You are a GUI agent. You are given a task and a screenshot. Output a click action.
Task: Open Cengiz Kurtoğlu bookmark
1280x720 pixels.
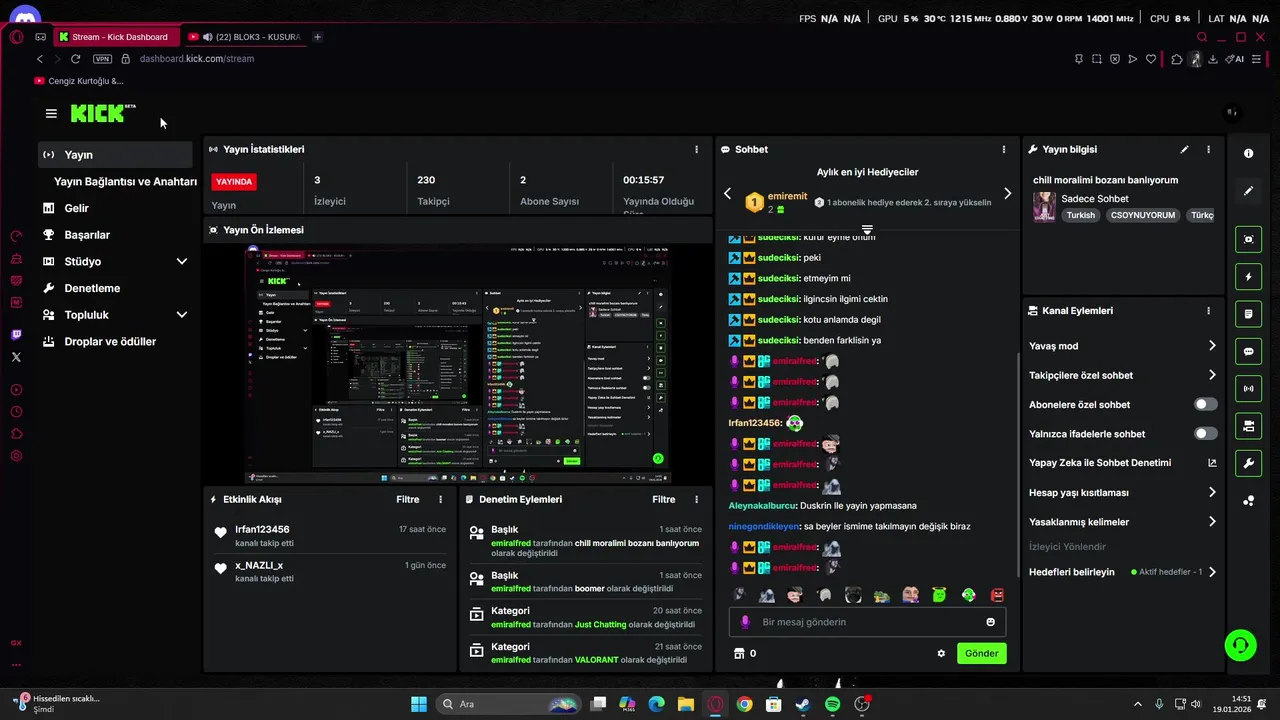(79, 81)
